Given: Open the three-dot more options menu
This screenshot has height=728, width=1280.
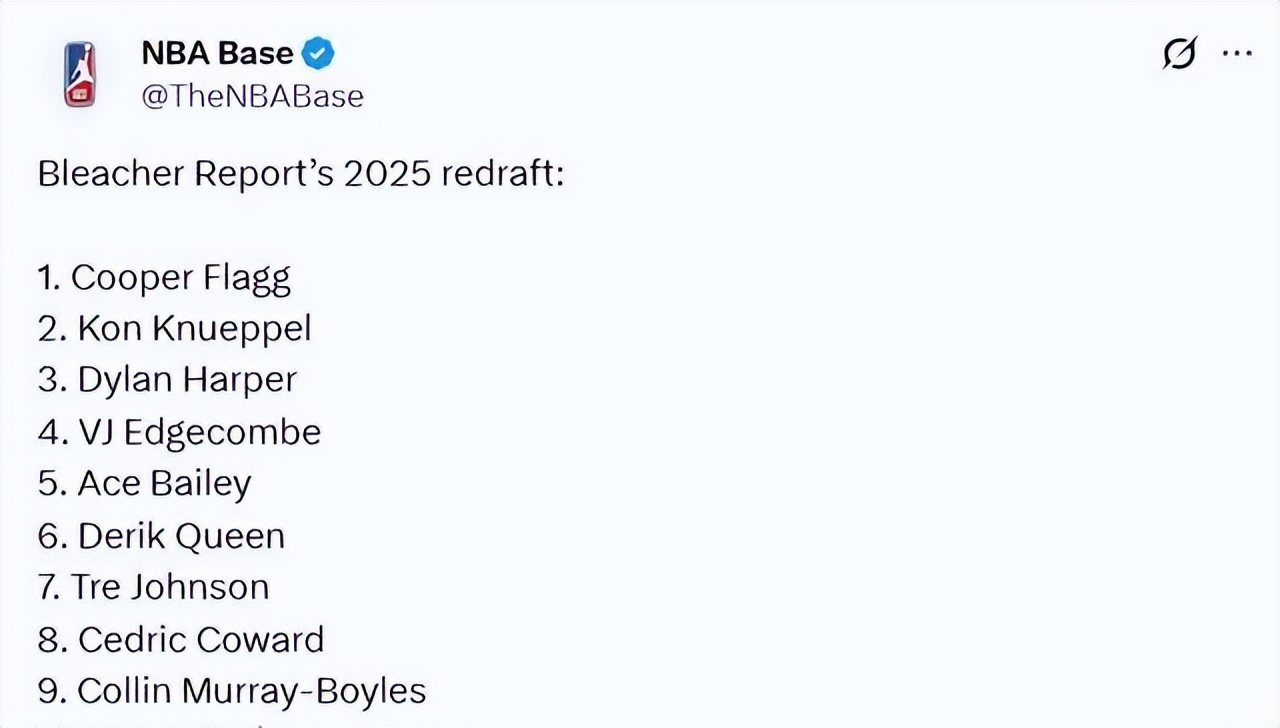Looking at the screenshot, I should click(x=1238, y=54).
